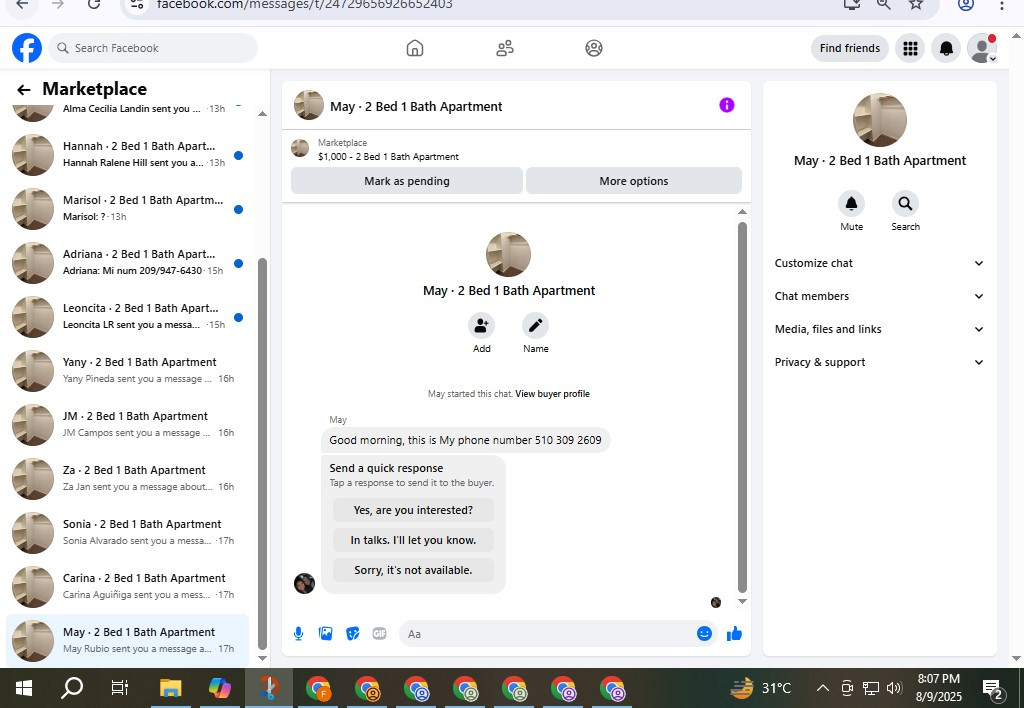The height and width of the screenshot is (708, 1024).
Task: Open Task View on the taskbar
Action: click(120, 688)
